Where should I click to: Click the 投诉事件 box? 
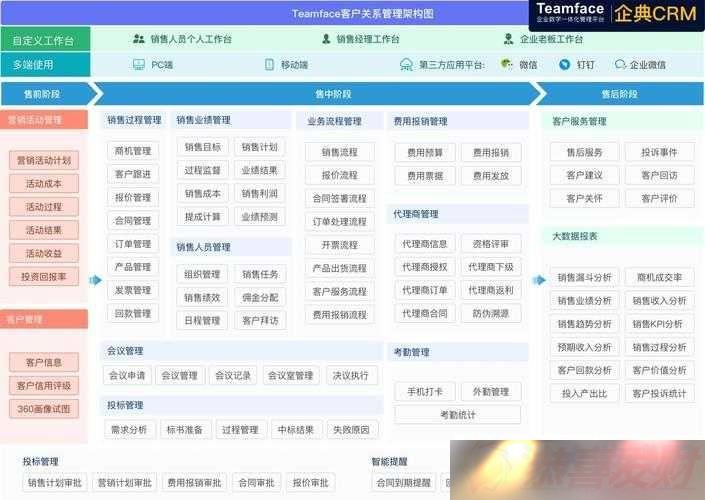(659, 152)
